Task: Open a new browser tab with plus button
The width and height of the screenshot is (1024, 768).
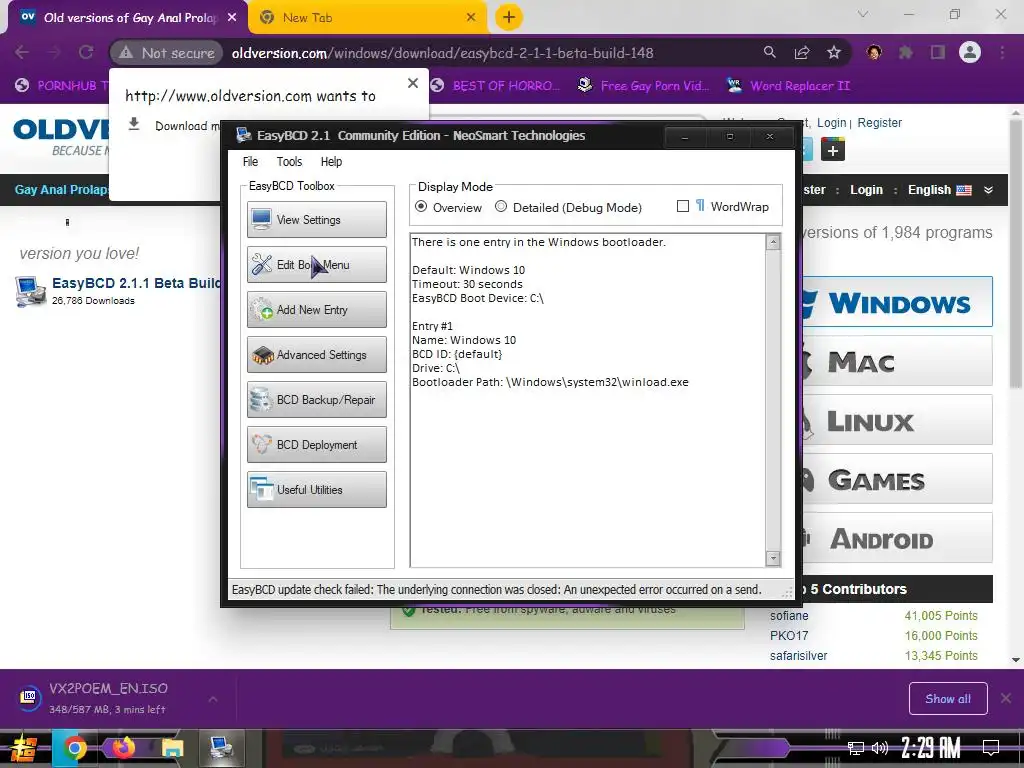Action: click(509, 18)
